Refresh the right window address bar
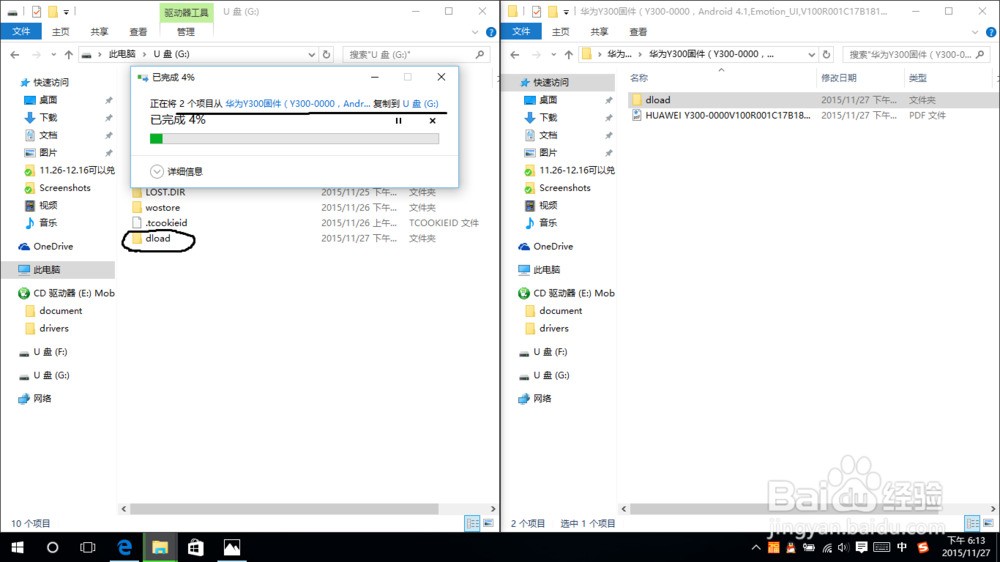The width and height of the screenshot is (1000, 562). click(827, 54)
